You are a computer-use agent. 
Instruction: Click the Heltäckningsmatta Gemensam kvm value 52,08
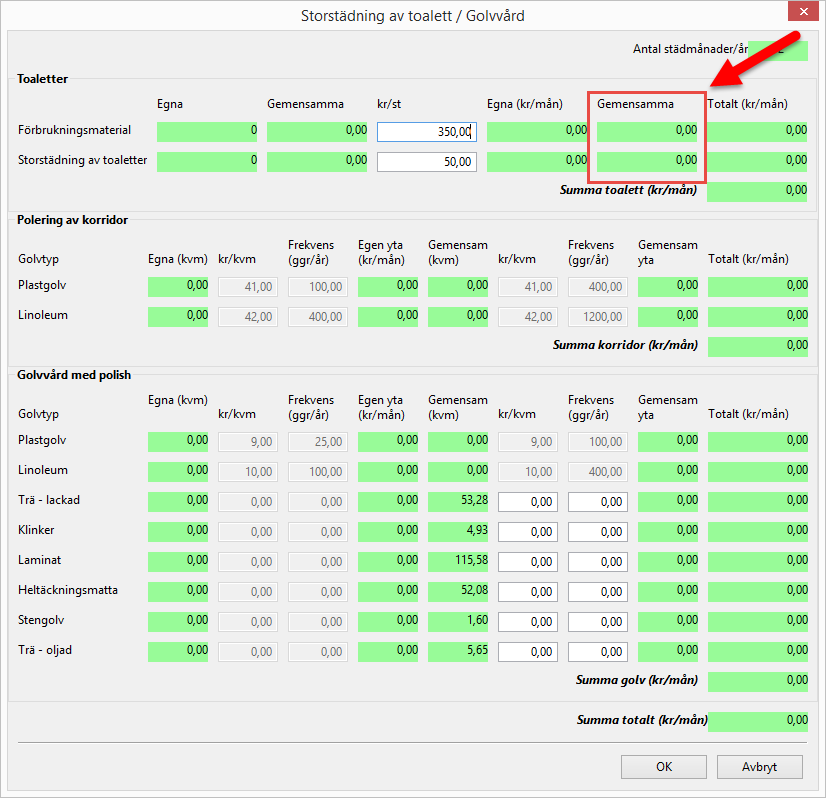(x=458, y=591)
